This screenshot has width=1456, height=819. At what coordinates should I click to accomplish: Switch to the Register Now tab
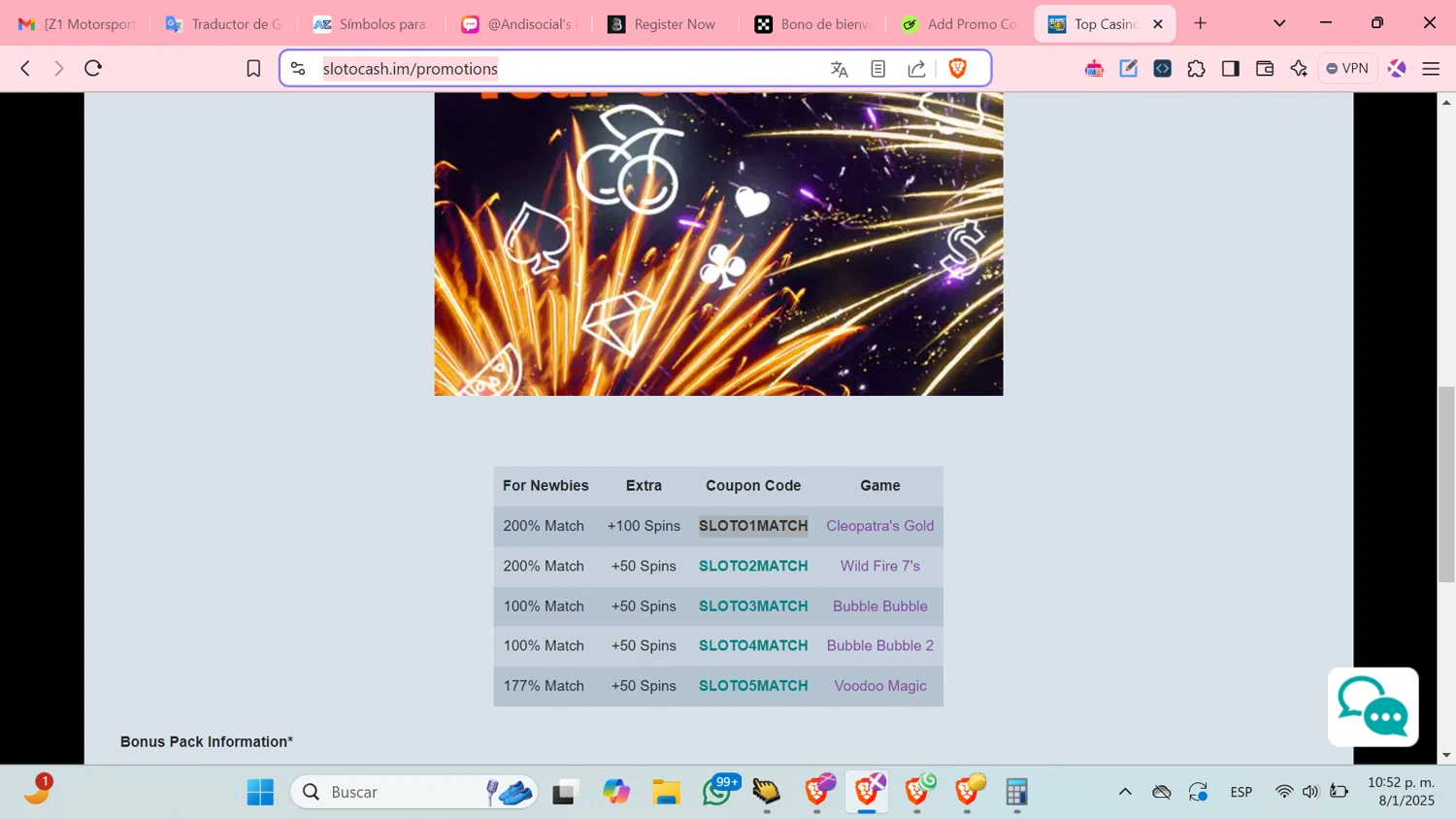666,24
